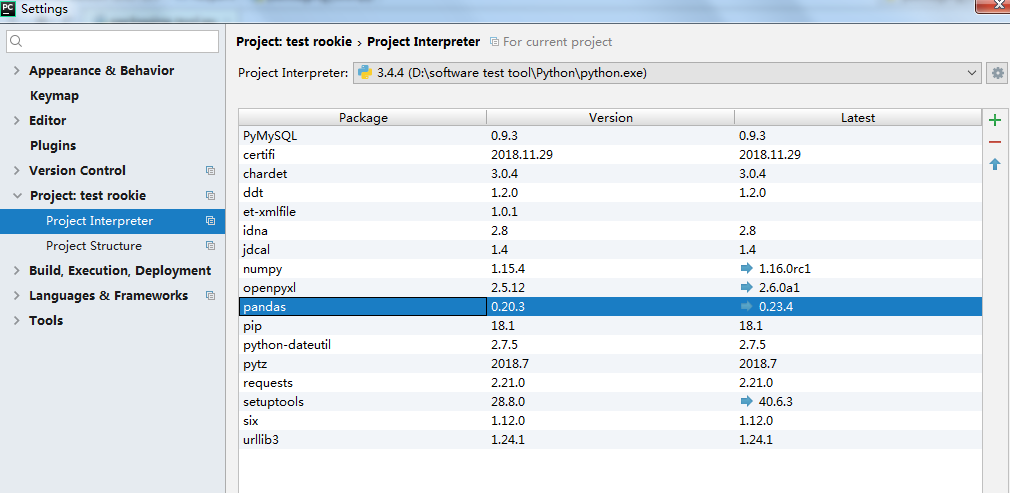Select the requests package row
The height and width of the screenshot is (493, 1010).
coord(362,383)
